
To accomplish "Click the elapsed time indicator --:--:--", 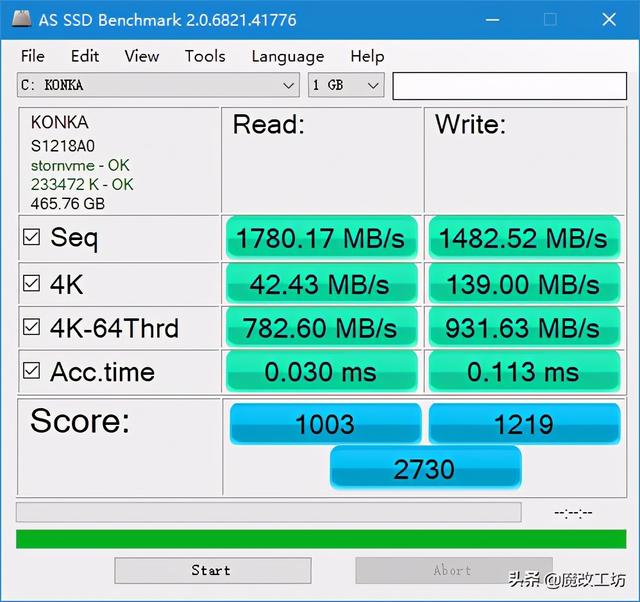I will [573, 513].
